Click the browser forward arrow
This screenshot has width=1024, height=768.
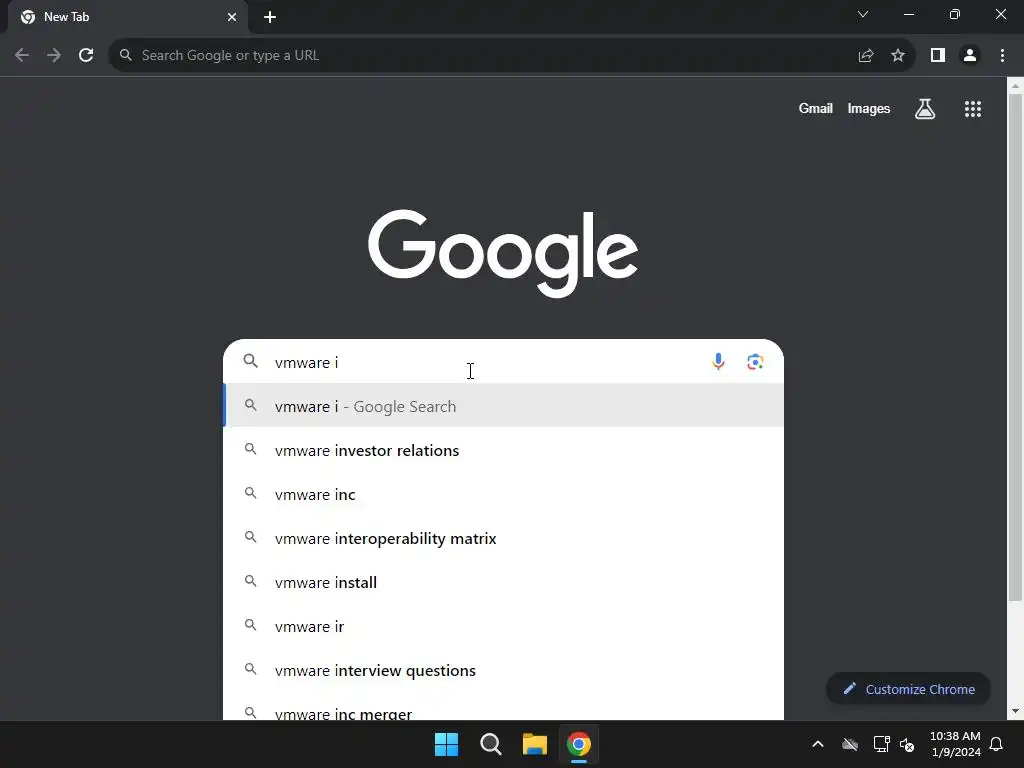(54, 56)
